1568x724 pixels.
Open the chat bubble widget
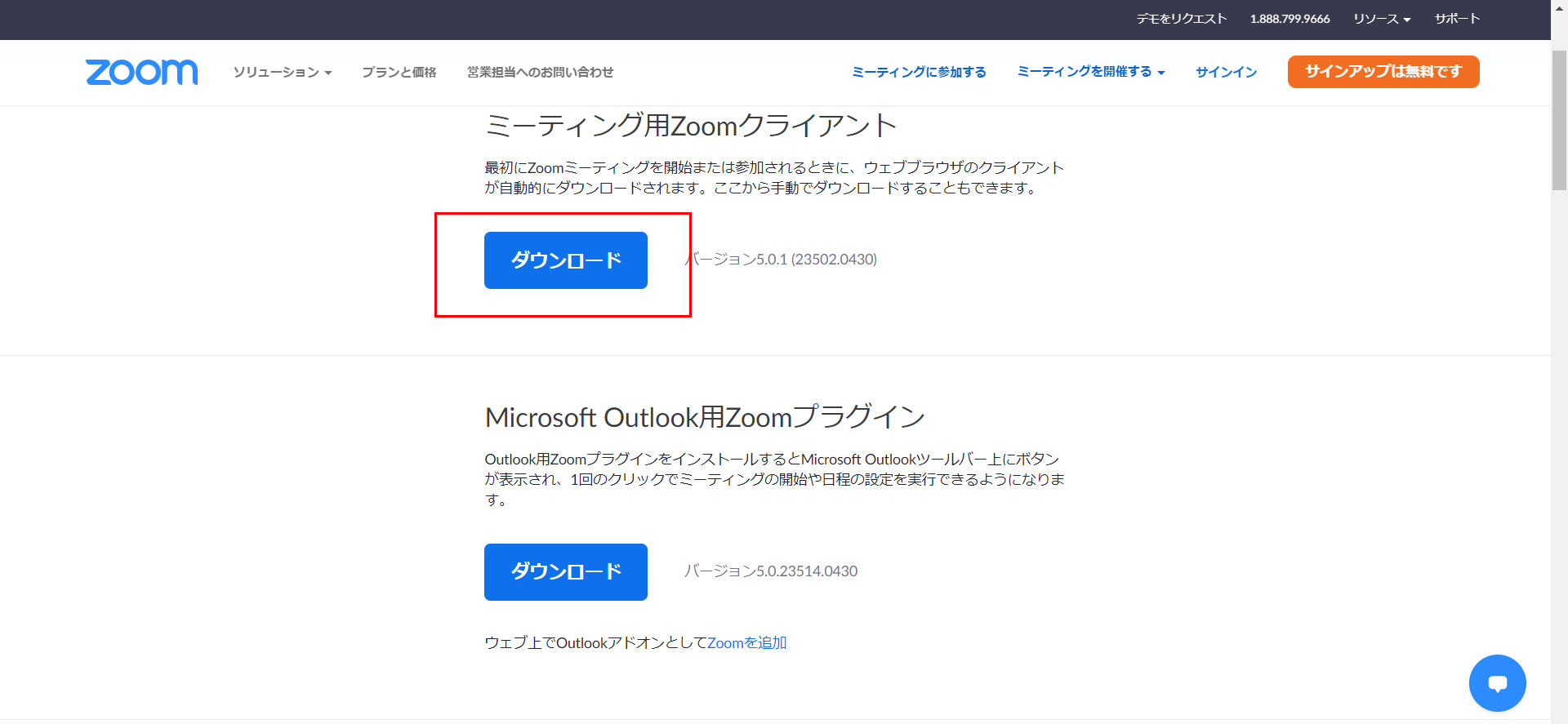pyautogui.click(x=1497, y=683)
